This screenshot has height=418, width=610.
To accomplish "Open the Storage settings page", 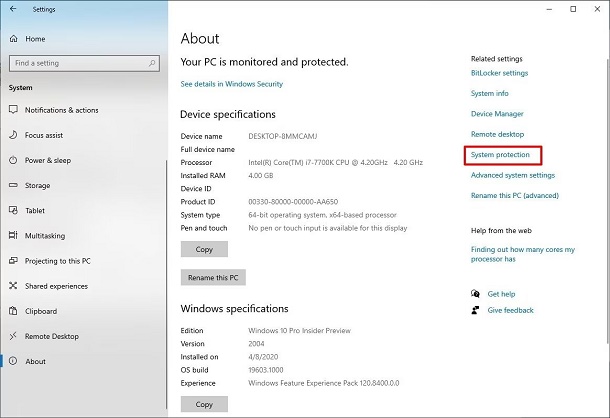I will click(38, 186).
